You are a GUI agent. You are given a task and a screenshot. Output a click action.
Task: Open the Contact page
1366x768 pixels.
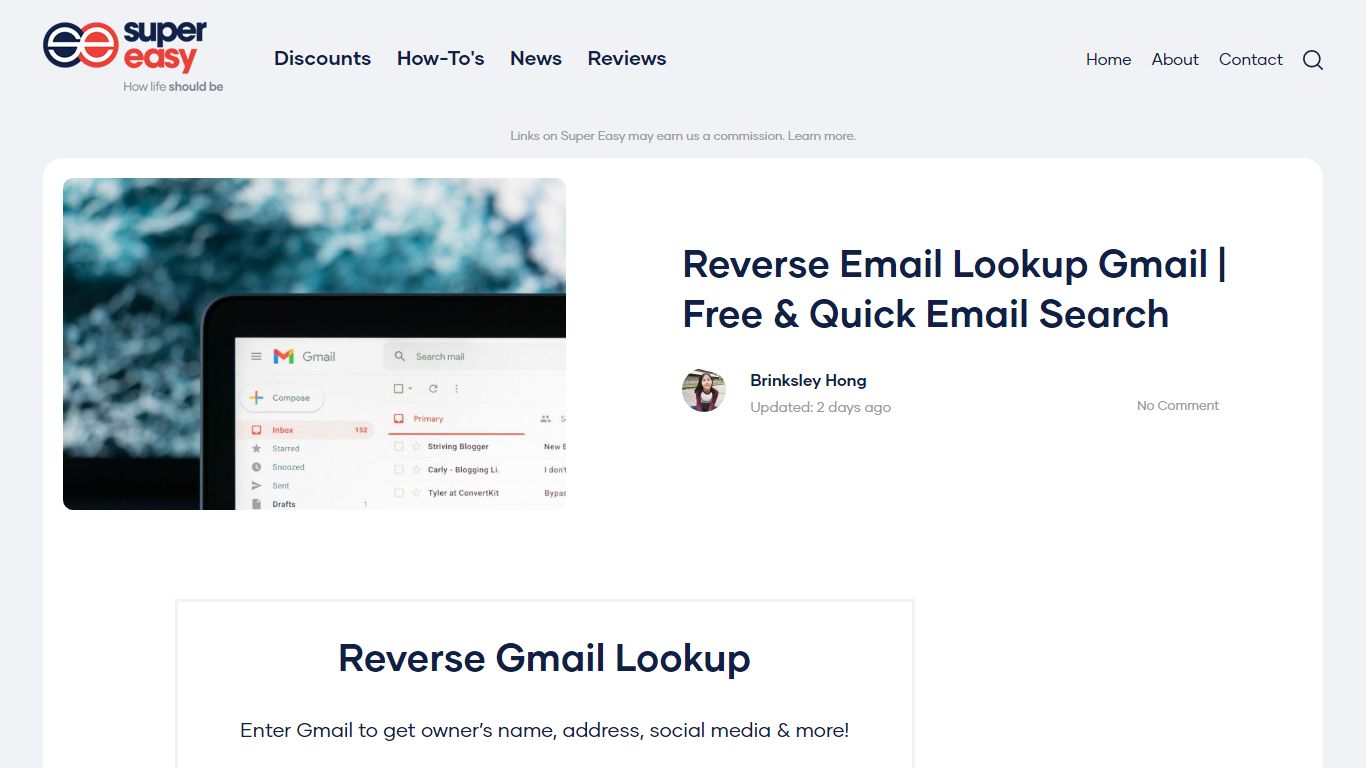tap(1250, 59)
